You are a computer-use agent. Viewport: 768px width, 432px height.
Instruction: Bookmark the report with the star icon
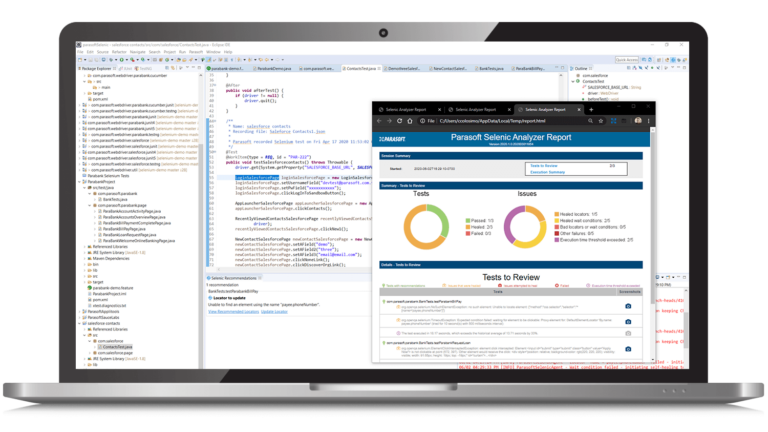tap(601, 121)
